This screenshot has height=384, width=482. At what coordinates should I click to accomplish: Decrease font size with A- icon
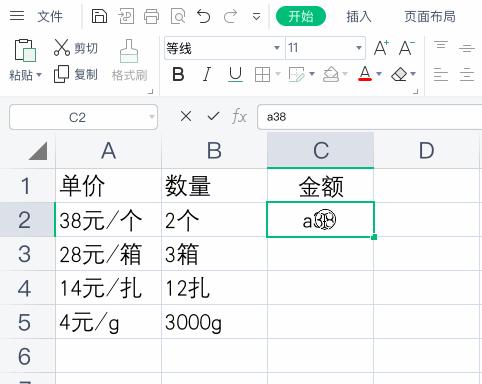tap(407, 48)
